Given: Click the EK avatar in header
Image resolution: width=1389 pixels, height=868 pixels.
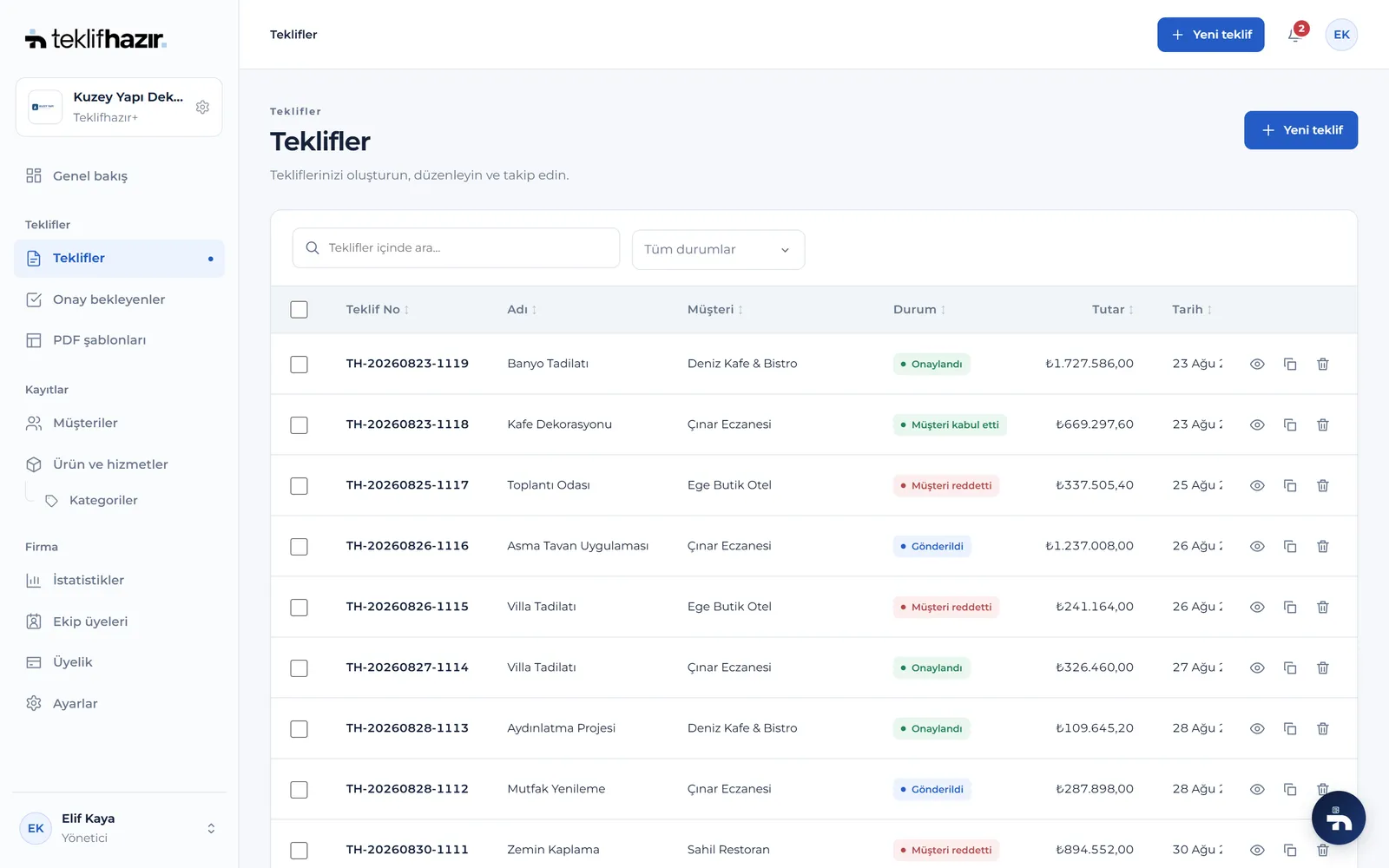Looking at the screenshot, I should [x=1341, y=35].
